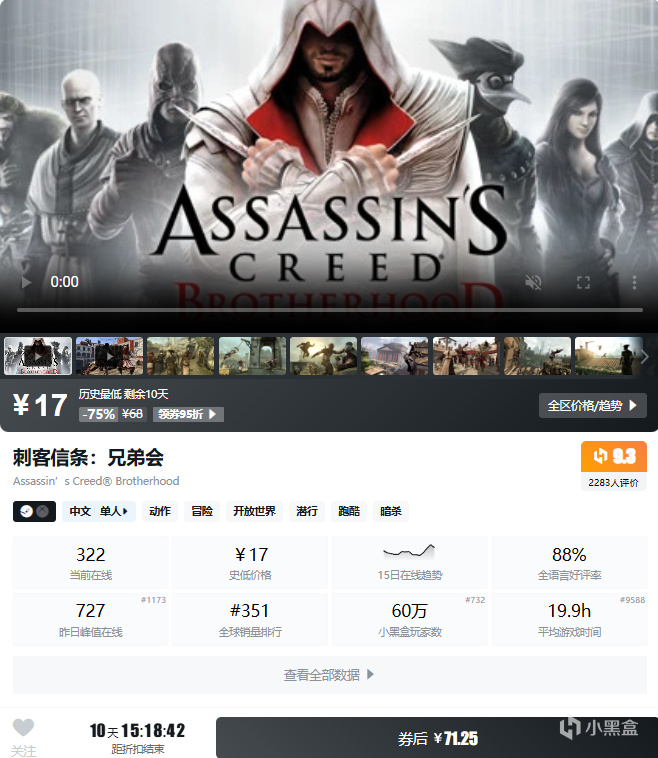The height and width of the screenshot is (758, 658).
Task: Select the 开放世界 tag
Action: click(x=254, y=511)
